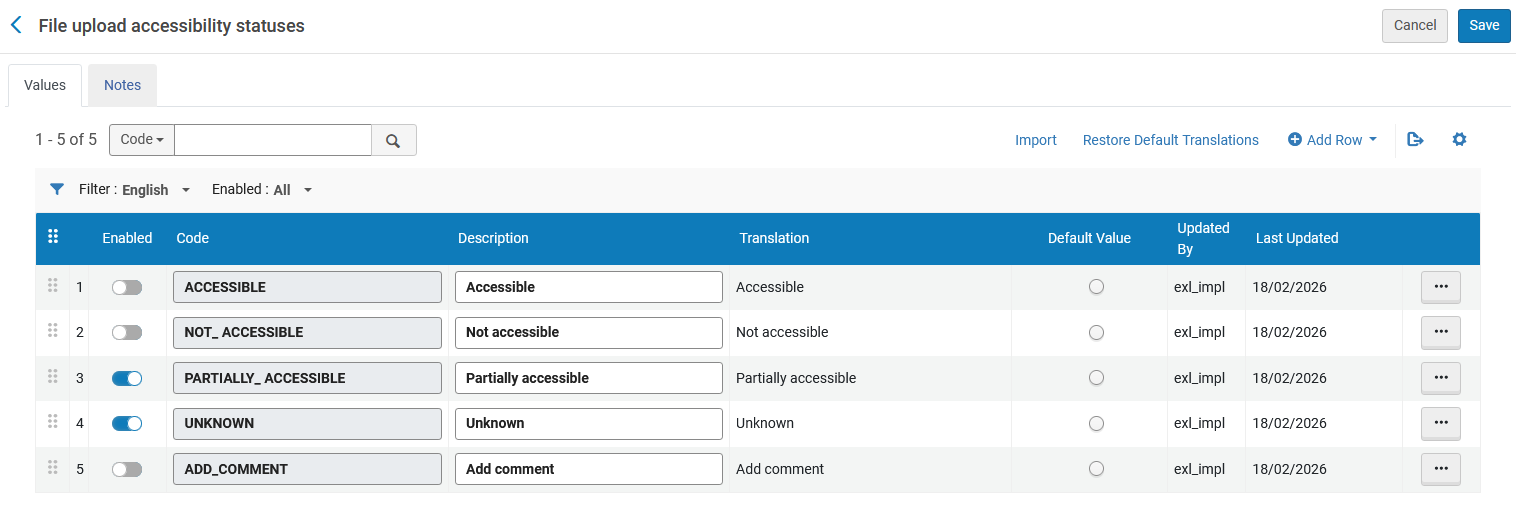
Task: Click the header drag-handle dots icon
Action: (x=53, y=237)
